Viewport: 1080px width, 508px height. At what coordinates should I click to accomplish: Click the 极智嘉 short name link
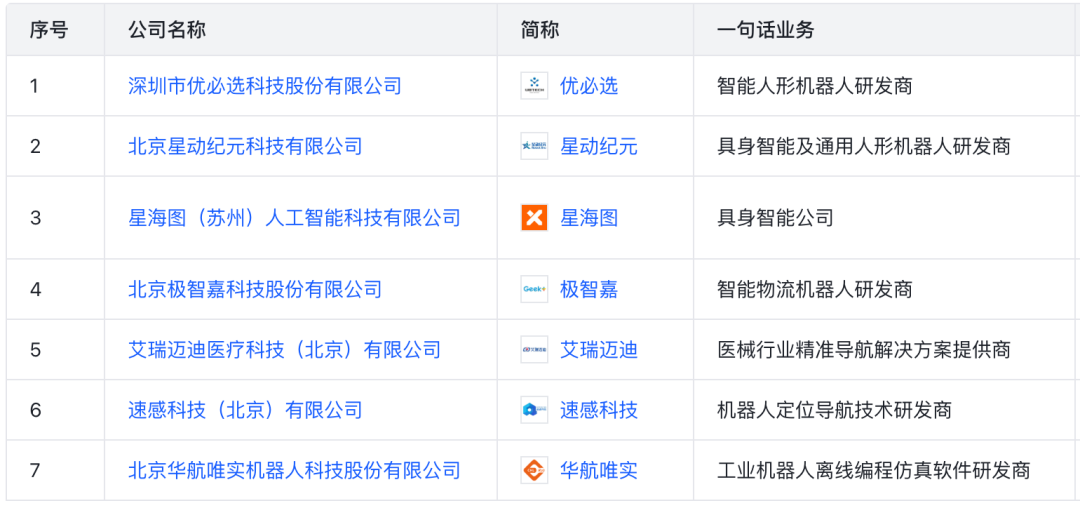589,290
